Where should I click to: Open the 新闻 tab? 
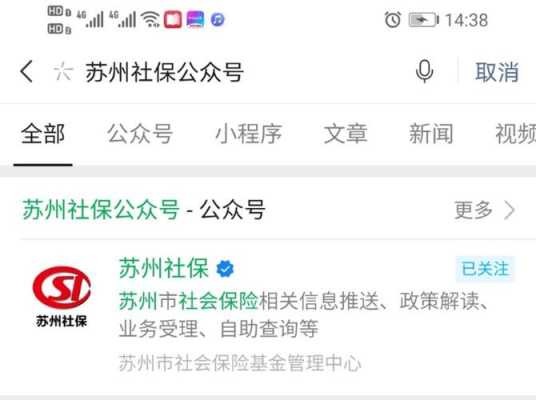pyautogui.click(x=431, y=134)
